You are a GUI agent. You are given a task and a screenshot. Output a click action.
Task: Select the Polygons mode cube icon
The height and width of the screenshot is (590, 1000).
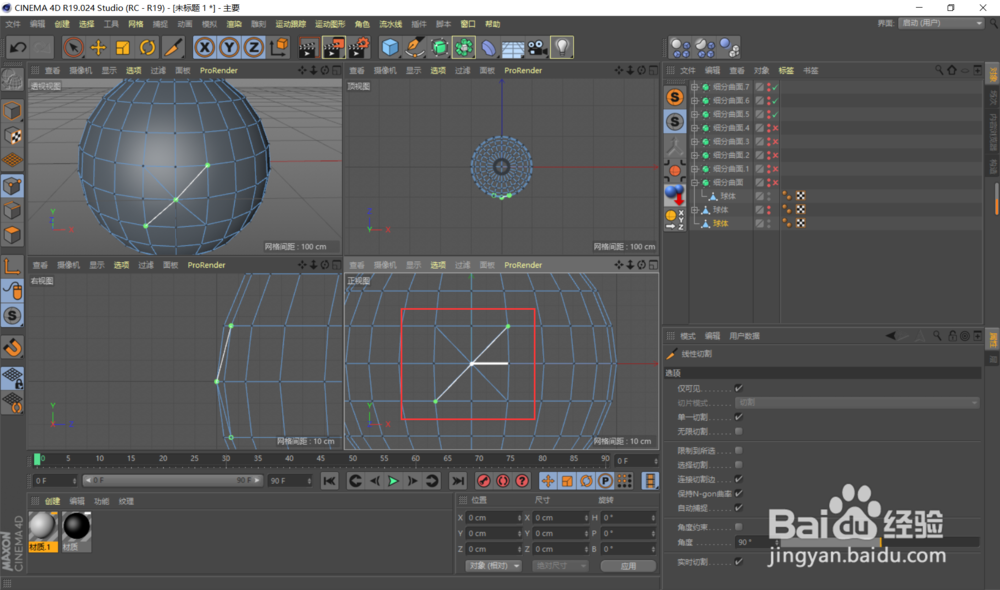[12, 235]
